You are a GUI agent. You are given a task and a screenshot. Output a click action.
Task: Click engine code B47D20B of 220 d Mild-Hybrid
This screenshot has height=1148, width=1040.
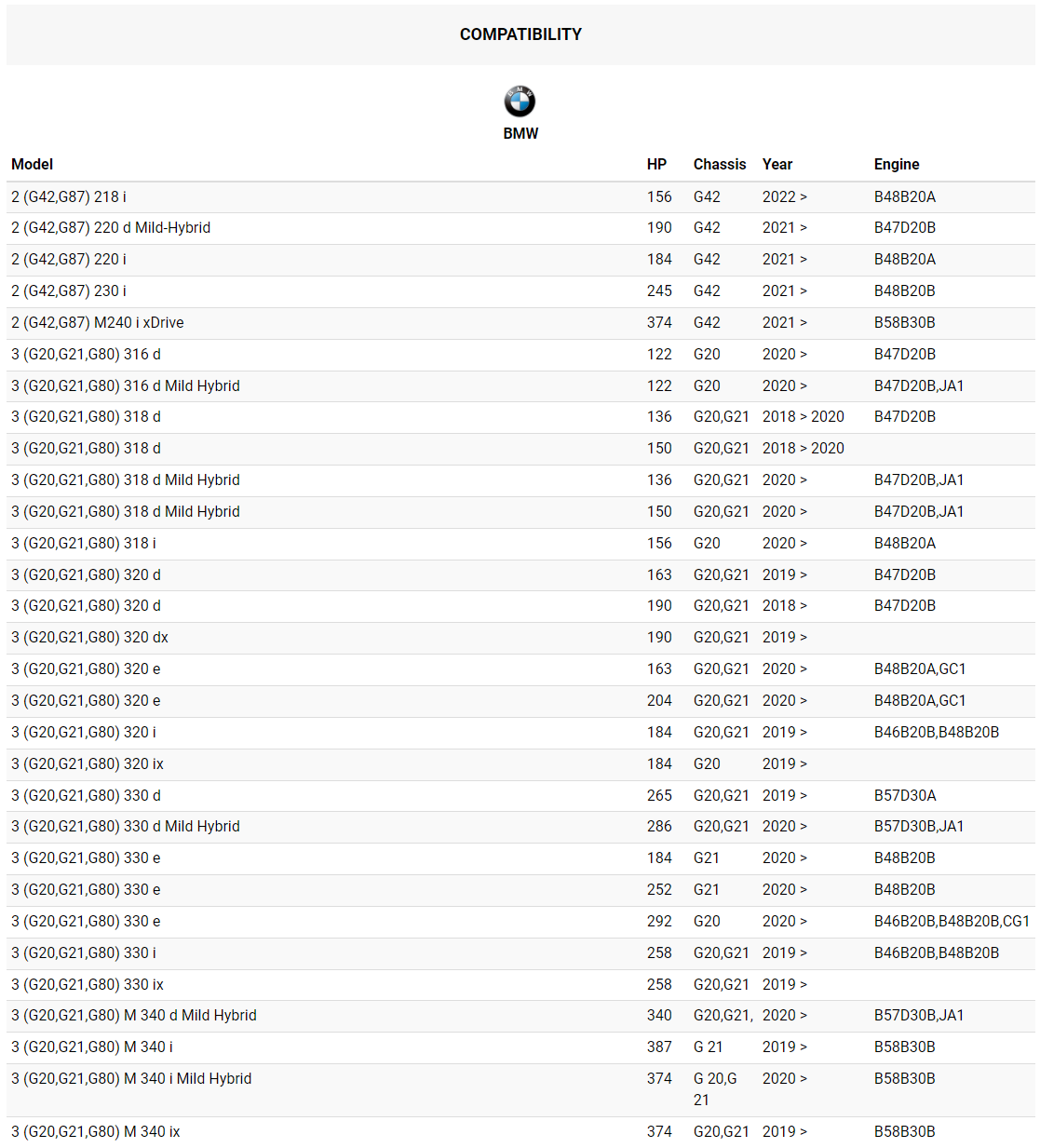905,228
